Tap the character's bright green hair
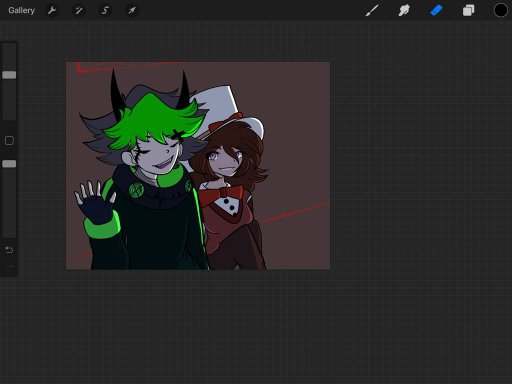The image size is (512, 384). (x=153, y=120)
